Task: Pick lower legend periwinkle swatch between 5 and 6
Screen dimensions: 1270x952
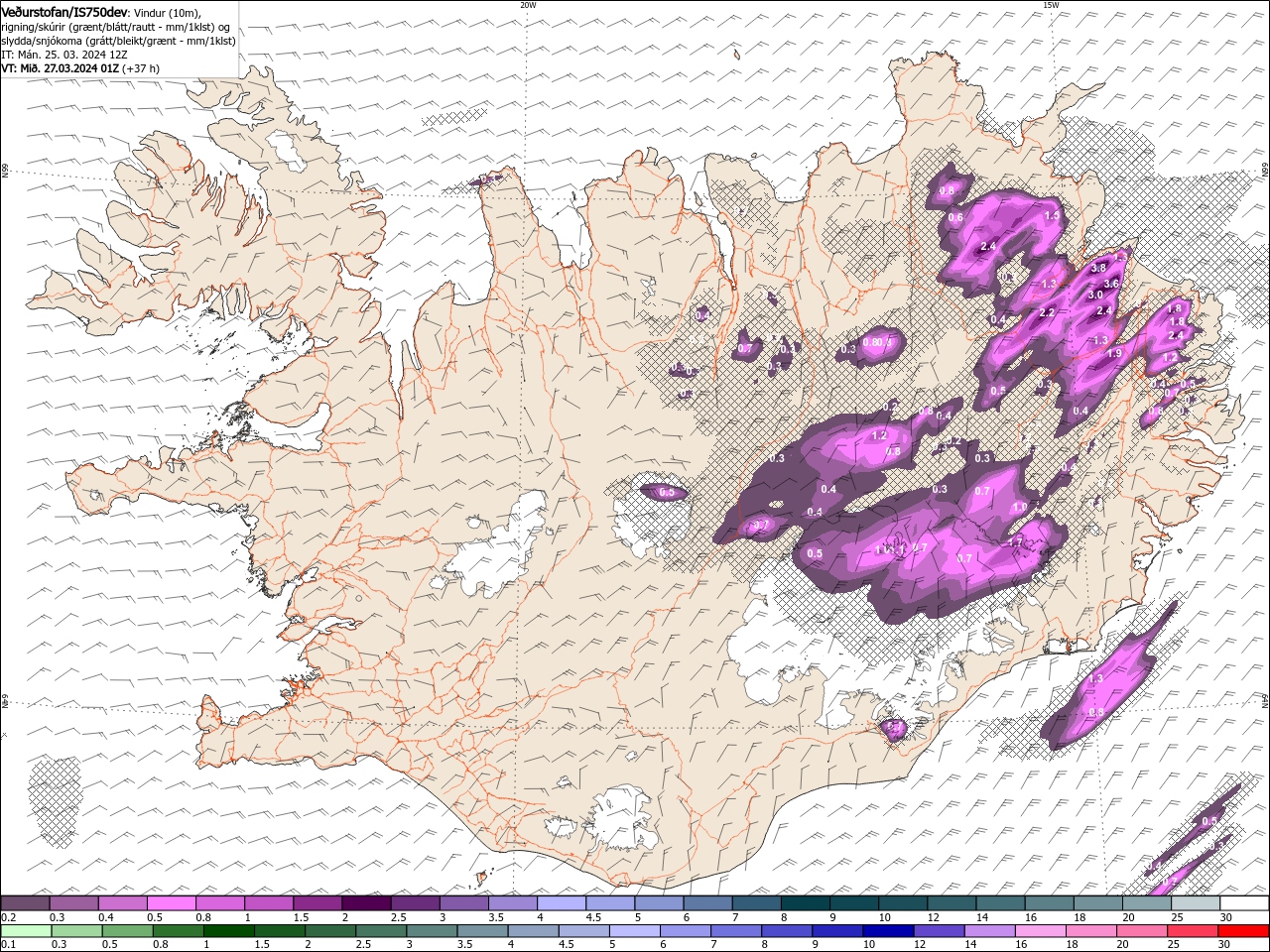Action: [634, 931]
